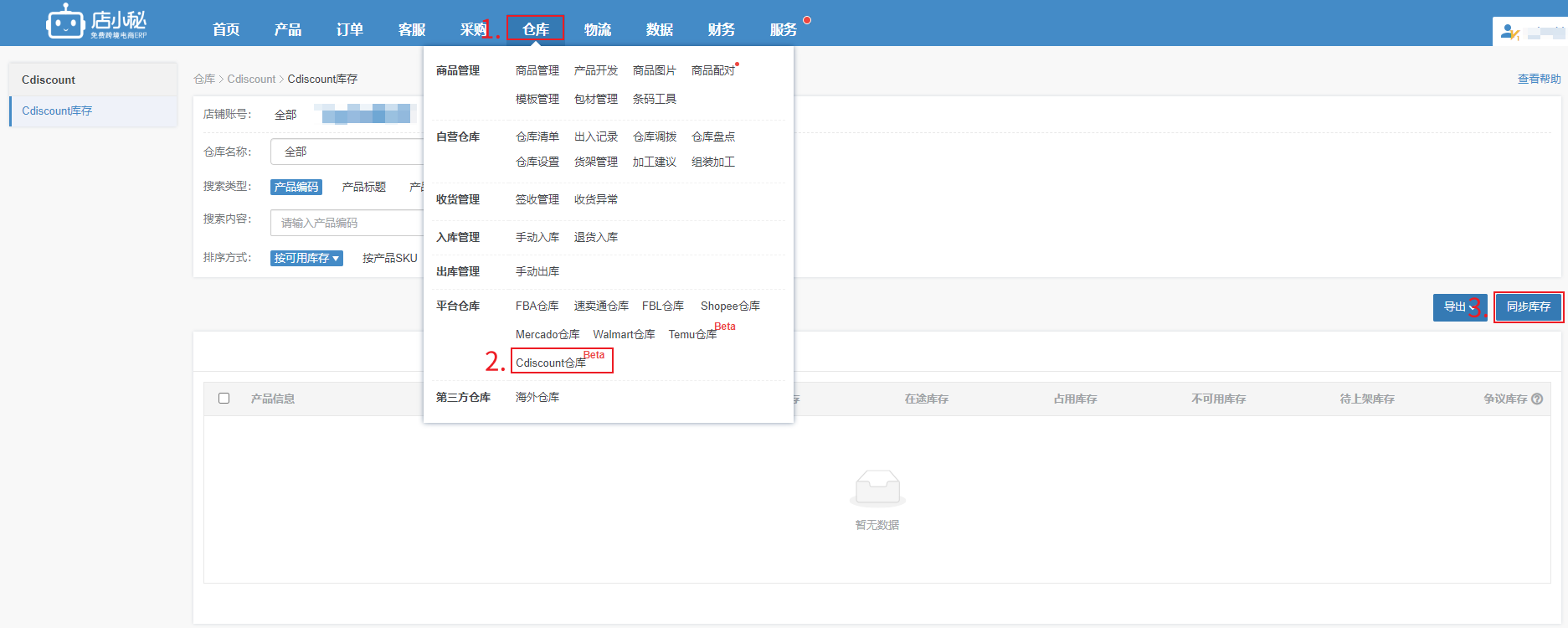Open the 物流 top menu

[598, 29]
